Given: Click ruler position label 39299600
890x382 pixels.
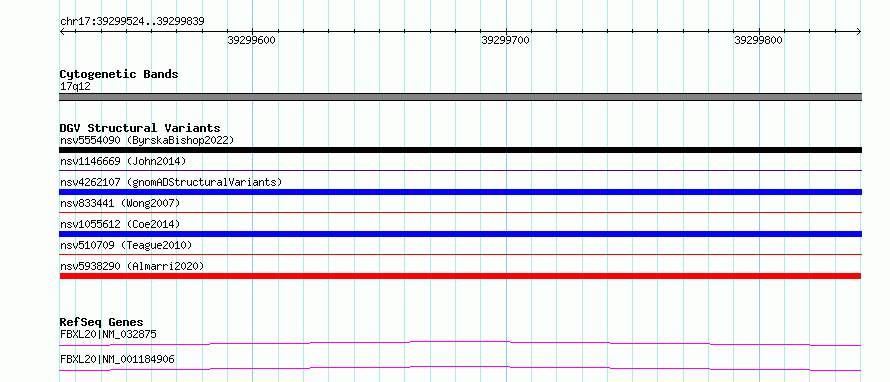Looking at the screenshot, I should pyautogui.click(x=251, y=40).
